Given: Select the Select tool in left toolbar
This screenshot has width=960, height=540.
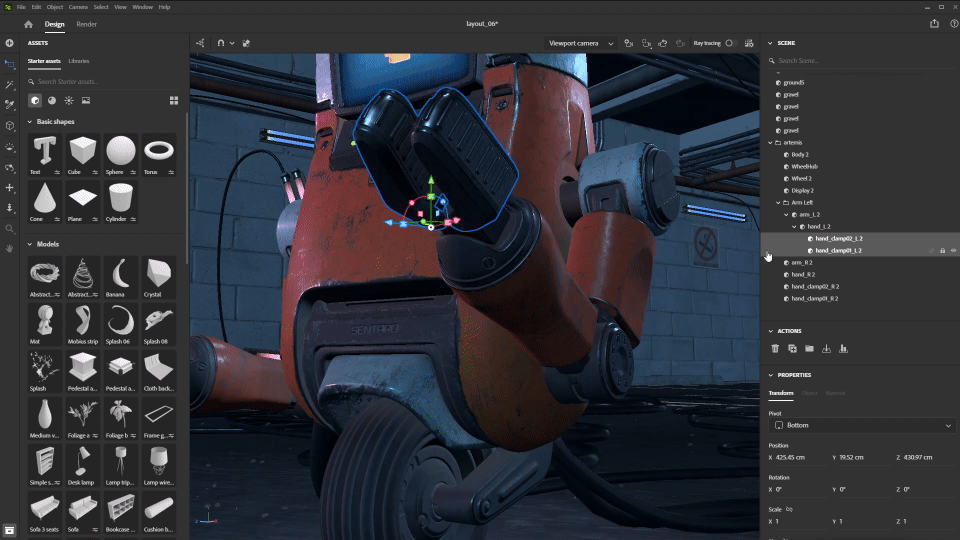Looking at the screenshot, I should (x=9, y=64).
